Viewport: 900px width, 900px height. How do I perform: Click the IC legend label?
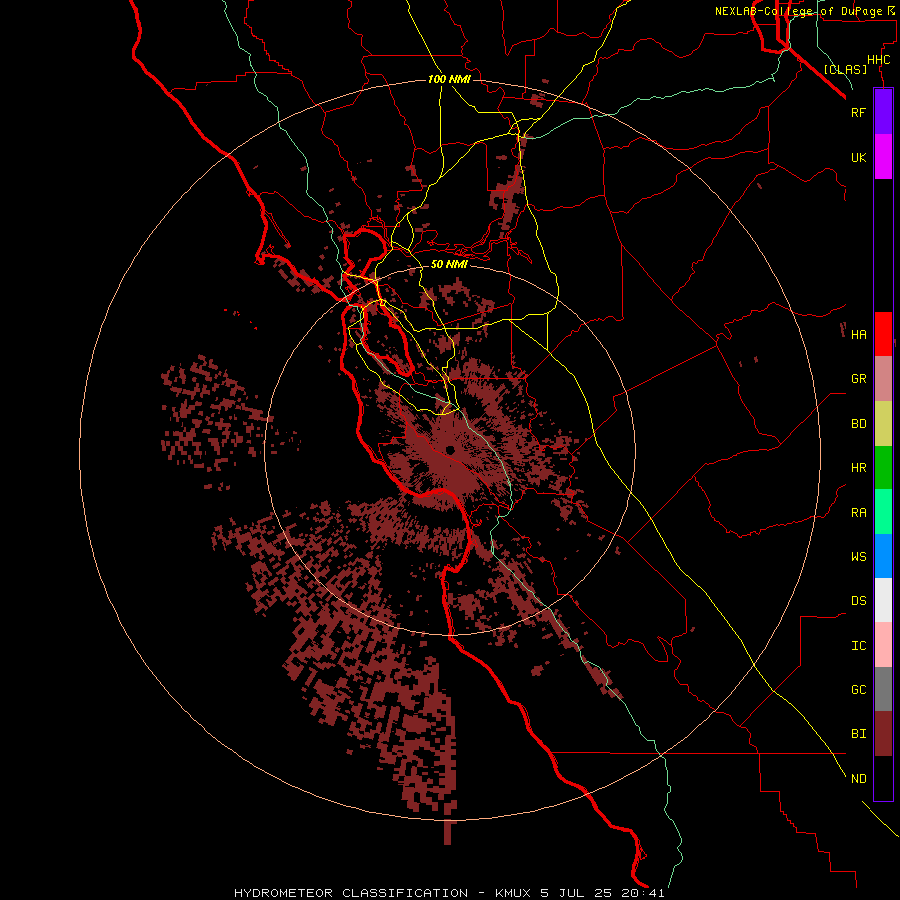pos(858,646)
